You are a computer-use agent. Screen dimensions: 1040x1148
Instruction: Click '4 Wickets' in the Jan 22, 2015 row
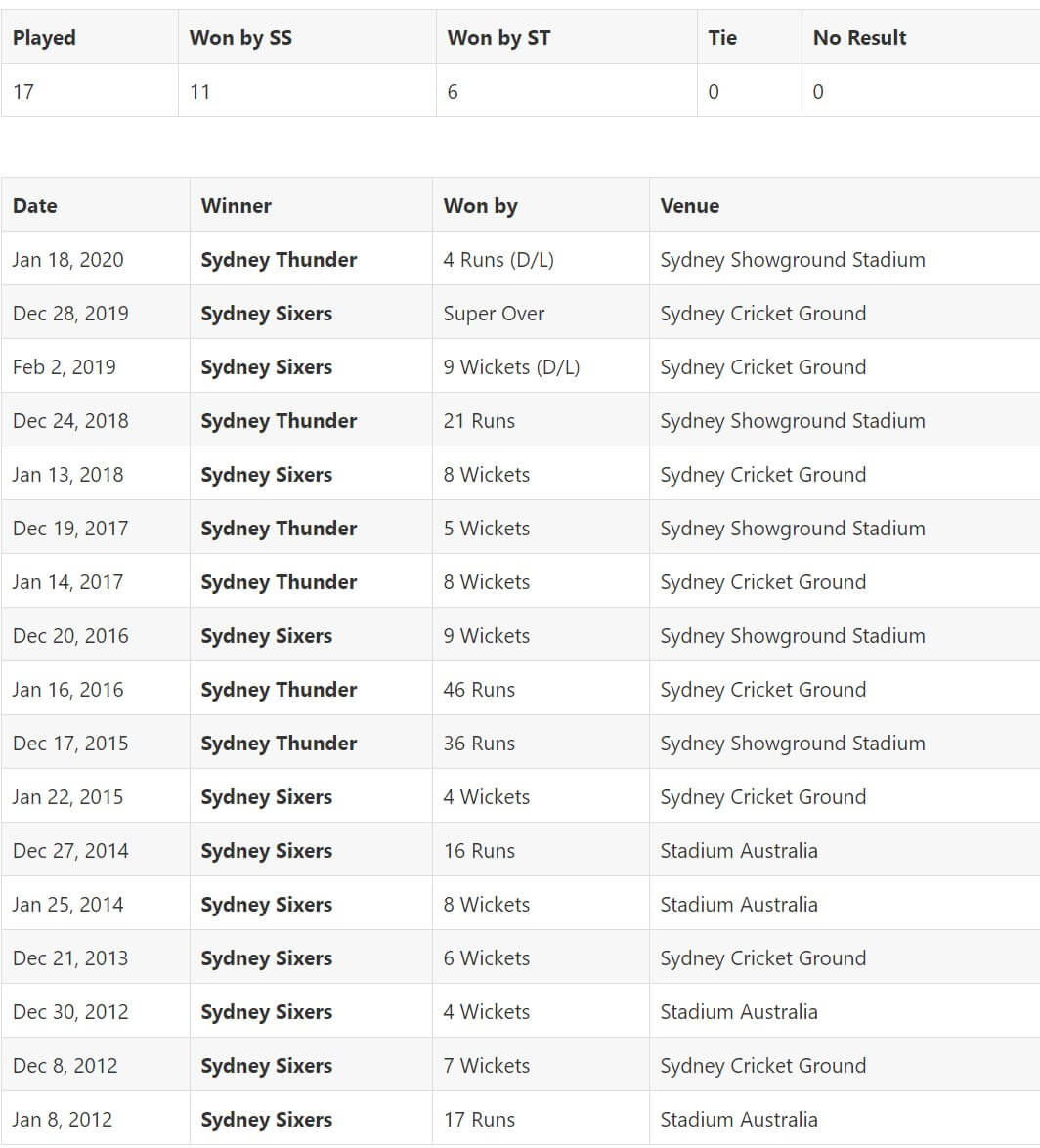(487, 796)
